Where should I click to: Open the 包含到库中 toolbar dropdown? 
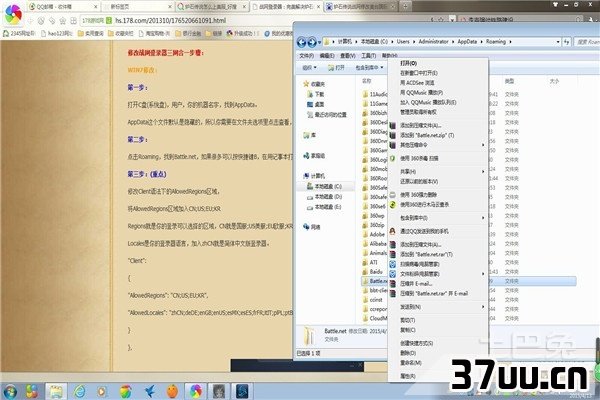point(369,68)
